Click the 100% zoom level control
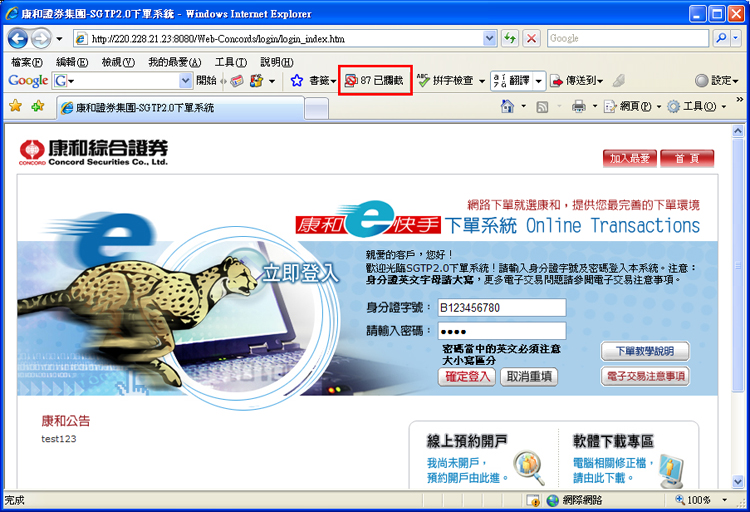The height and width of the screenshot is (512, 750). pyautogui.click(x=701, y=500)
